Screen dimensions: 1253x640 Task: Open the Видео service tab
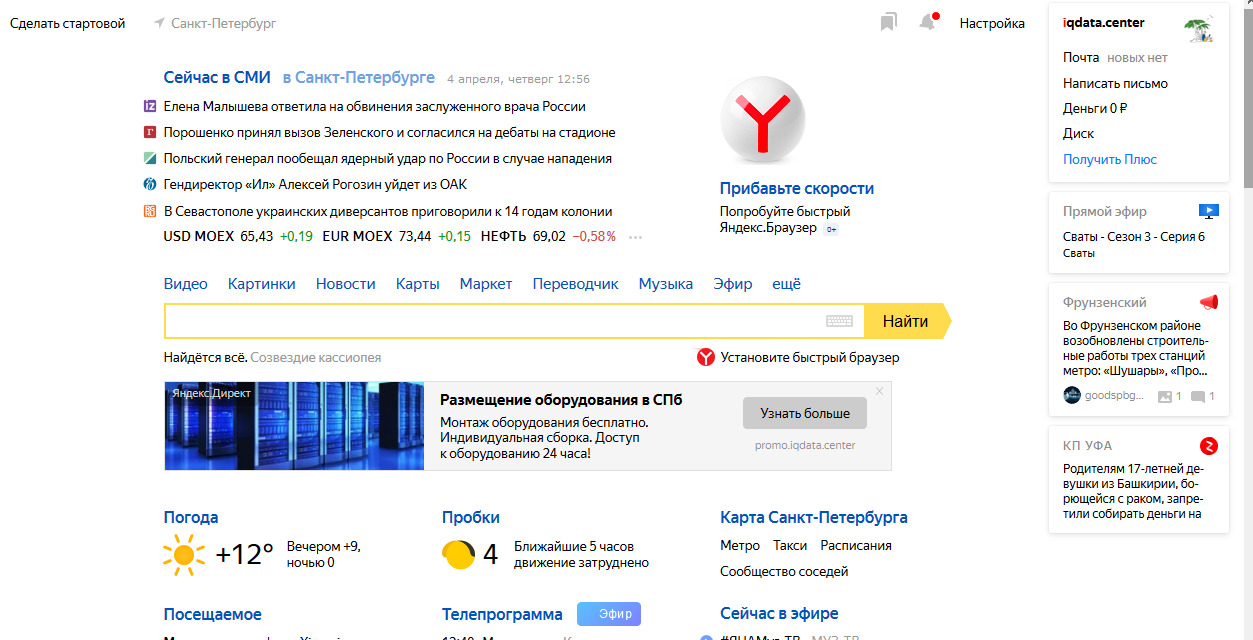(186, 284)
